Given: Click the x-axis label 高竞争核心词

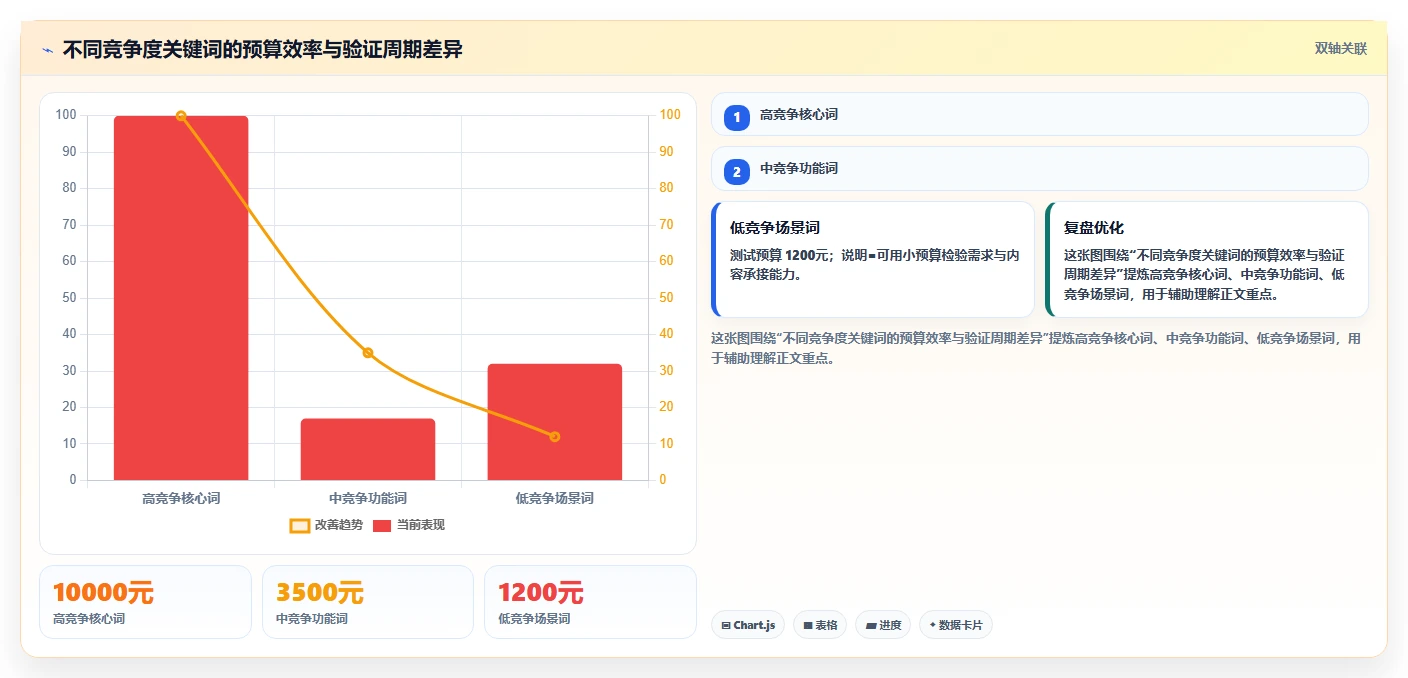Looking at the screenshot, I should point(181,498).
